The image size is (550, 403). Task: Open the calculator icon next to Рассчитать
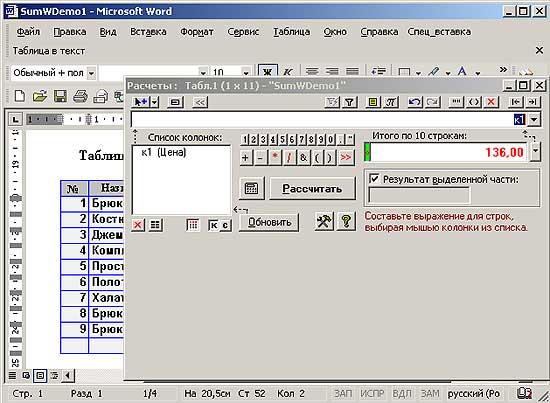point(251,188)
